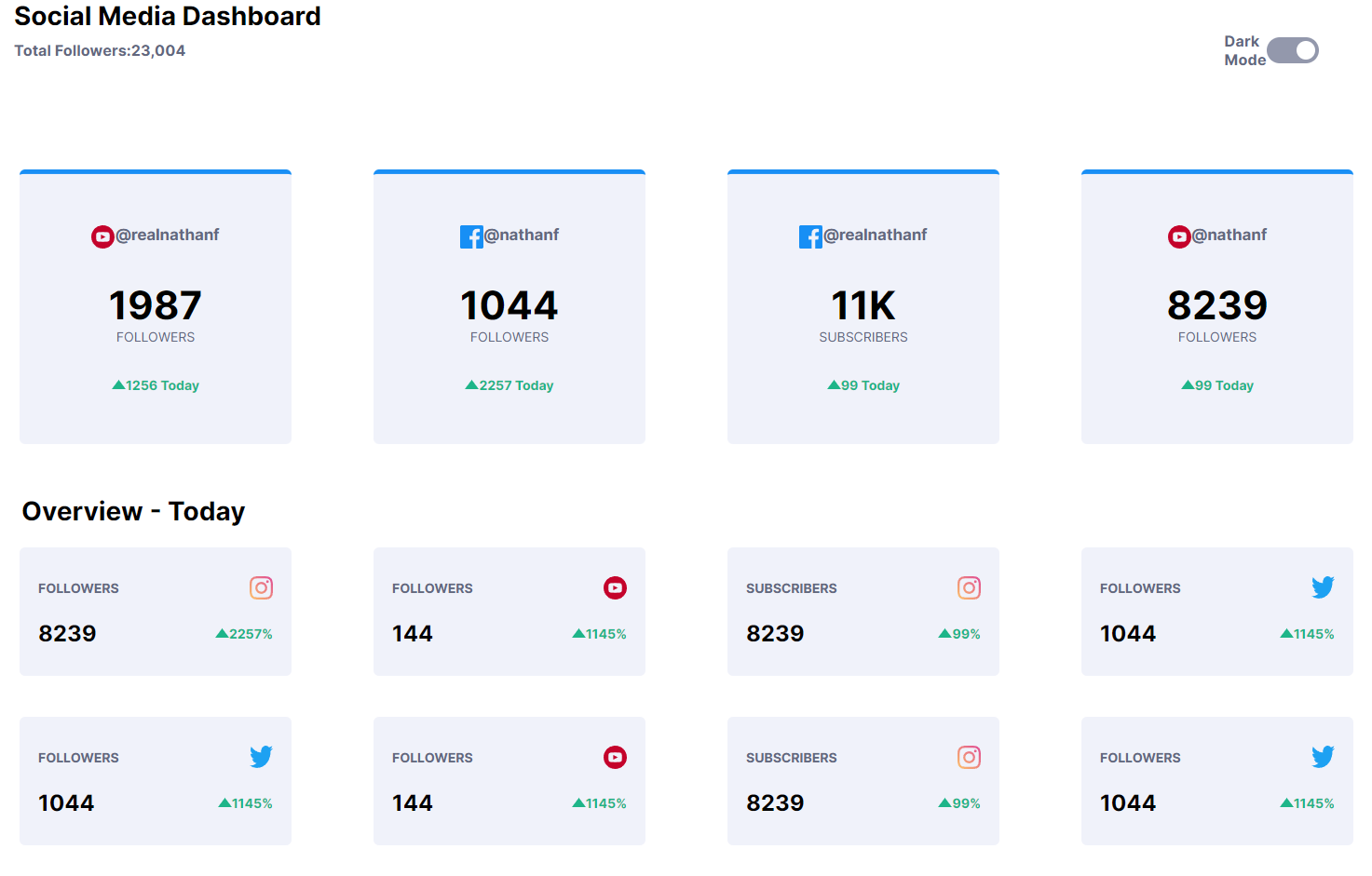1372x876 pixels.
Task: Select the Overview - Today section heading
Action: (133, 511)
